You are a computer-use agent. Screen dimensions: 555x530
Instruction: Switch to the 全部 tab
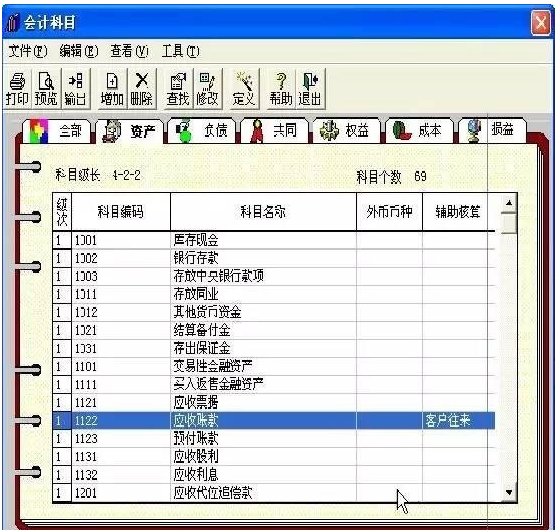tap(57, 131)
